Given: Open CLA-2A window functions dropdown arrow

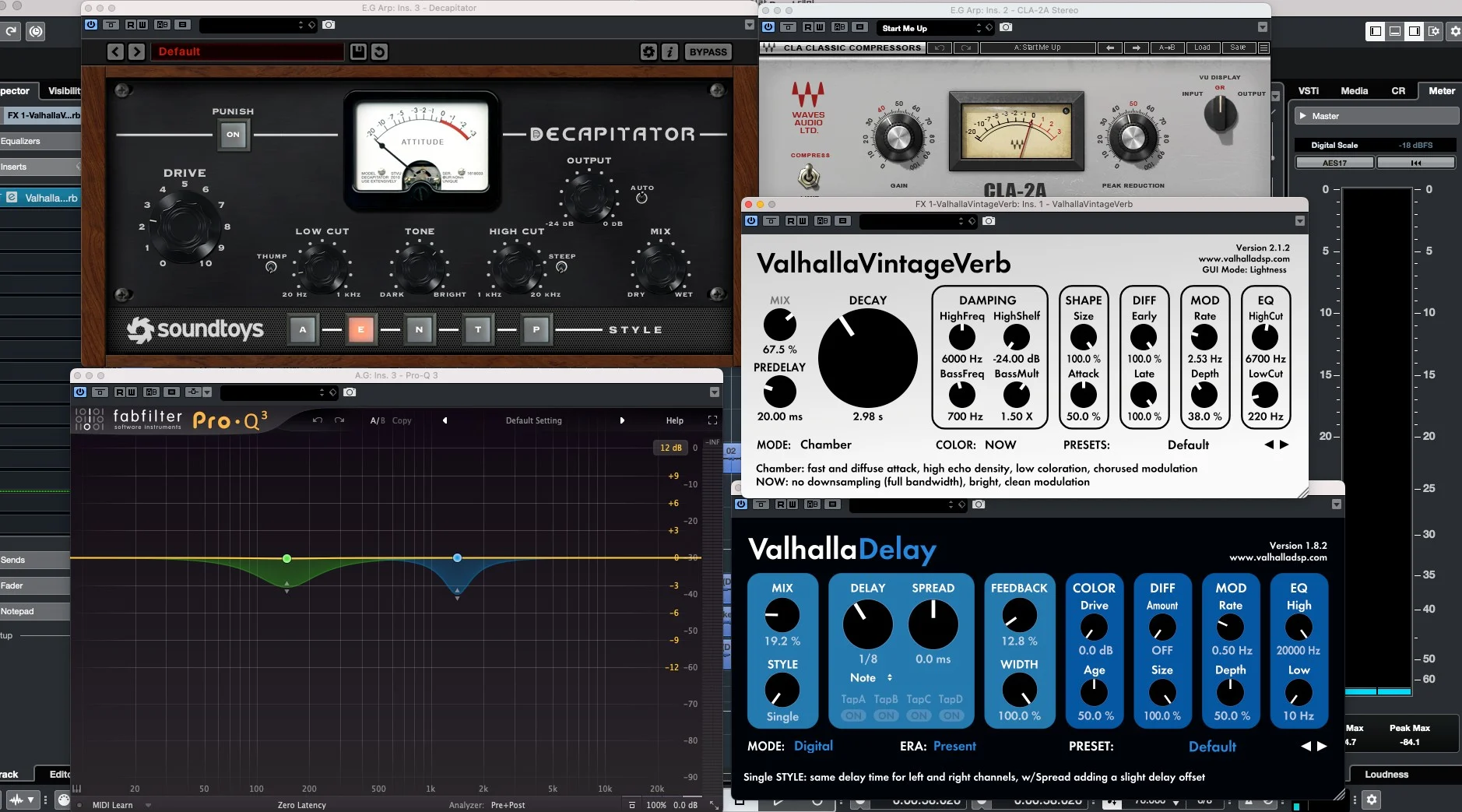Looking at the screenshot, I should click(x=1262, y=26).
